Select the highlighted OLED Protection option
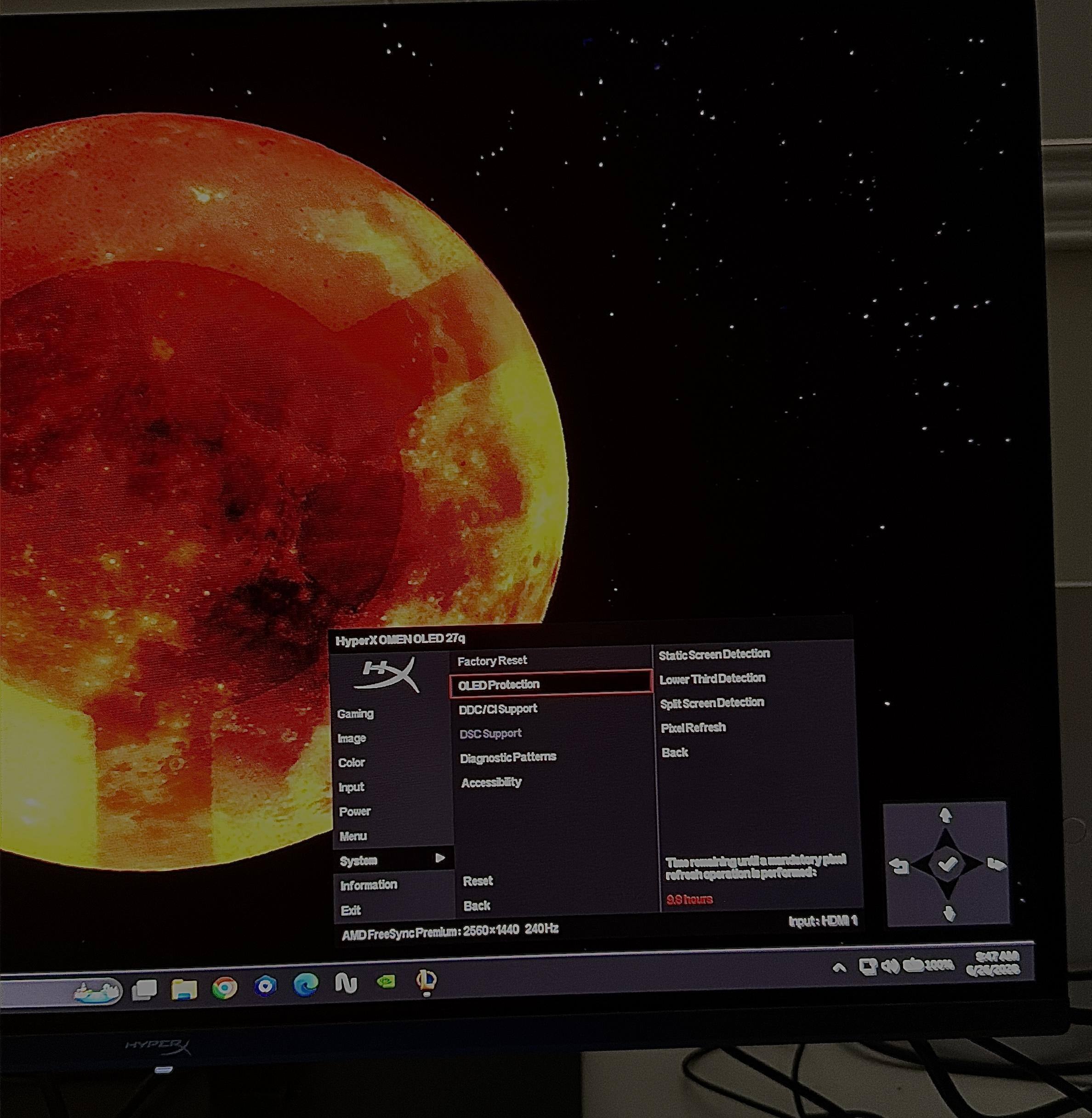 (x=551, y=683)
